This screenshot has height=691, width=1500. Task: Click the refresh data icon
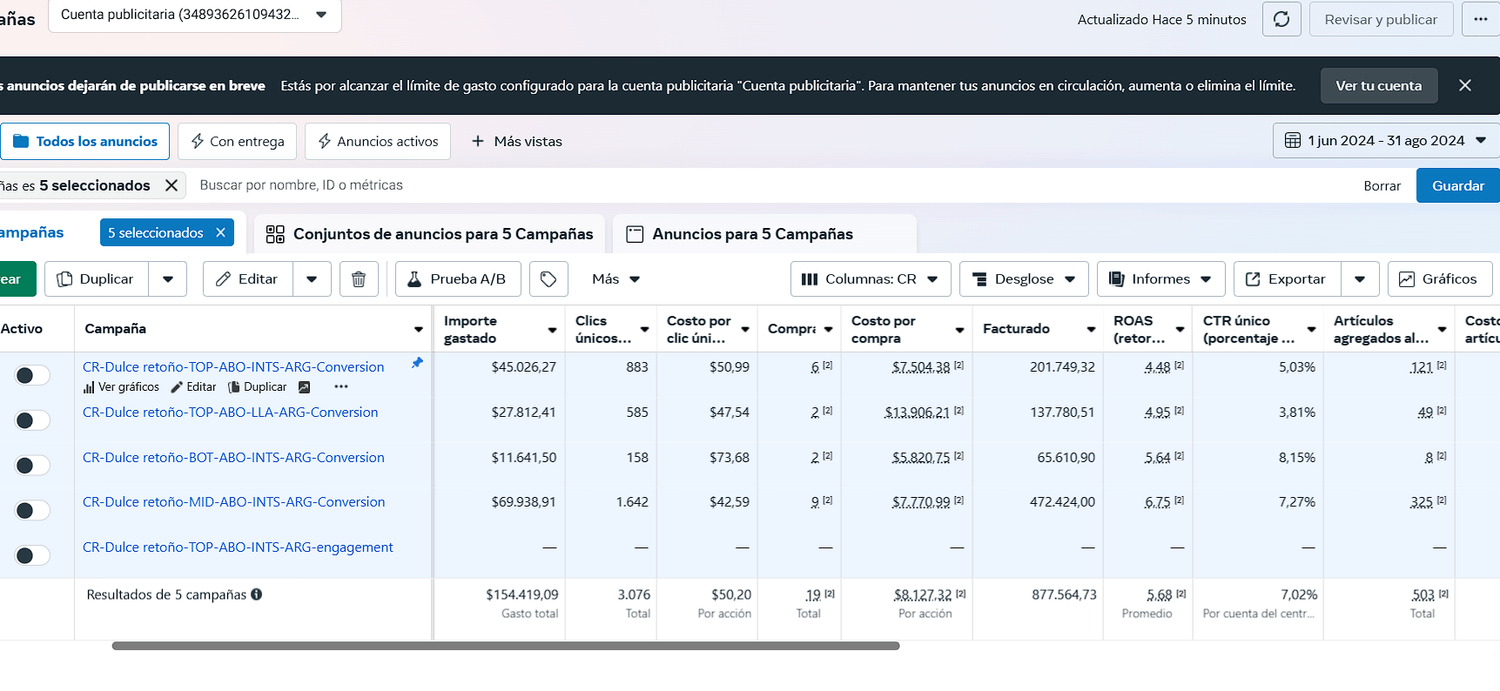[x=1281, y=19]
